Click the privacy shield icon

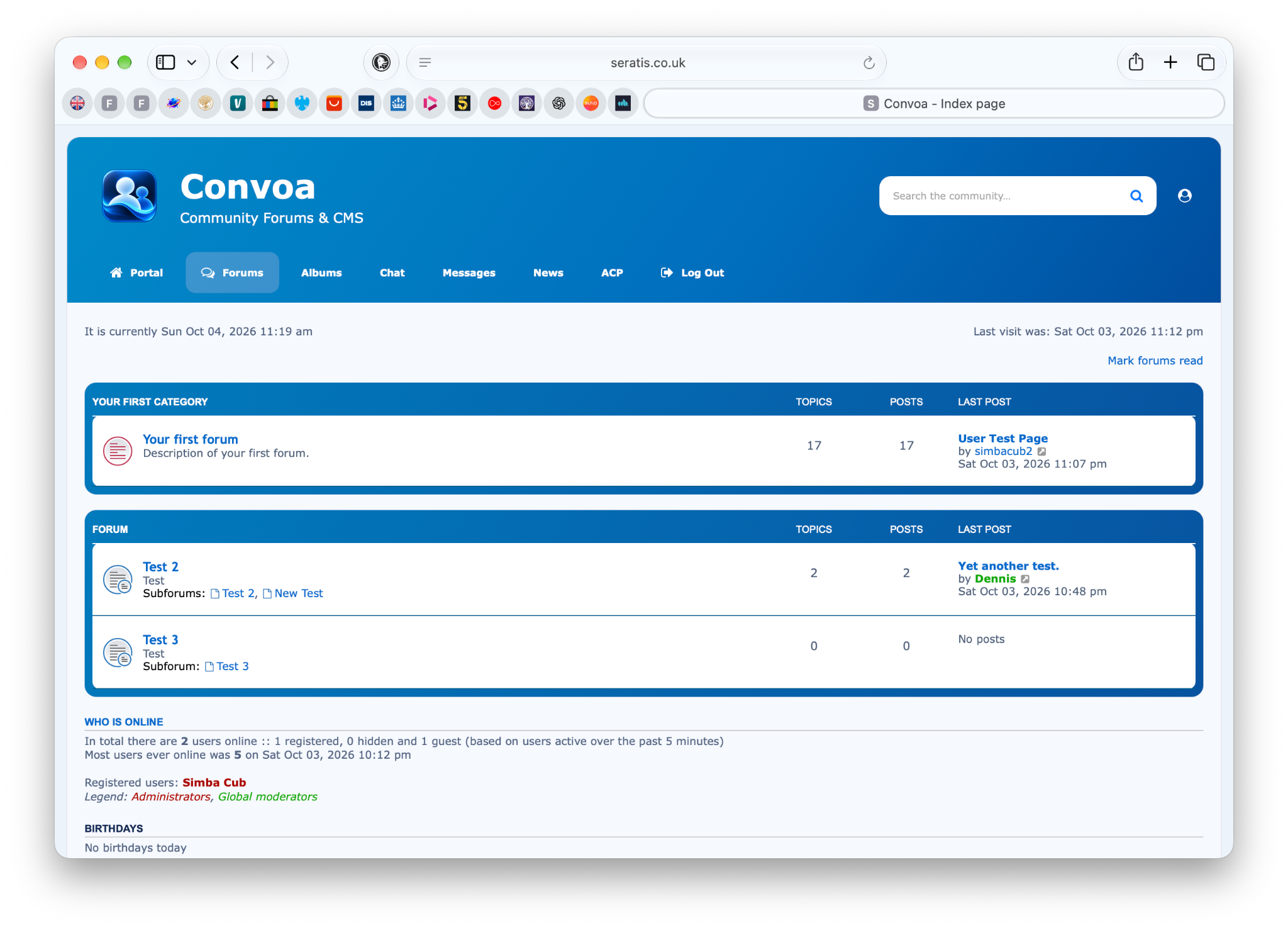click(x=381, y=62)
